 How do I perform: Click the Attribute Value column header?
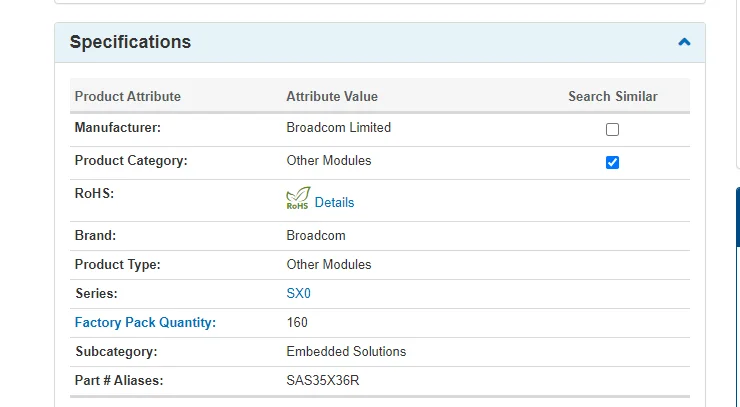332,97
